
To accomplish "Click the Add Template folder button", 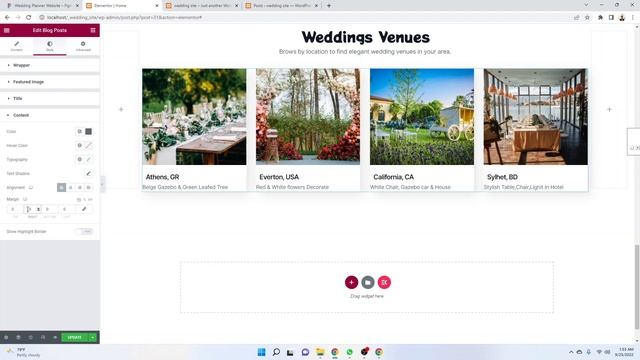I will 368,282.
